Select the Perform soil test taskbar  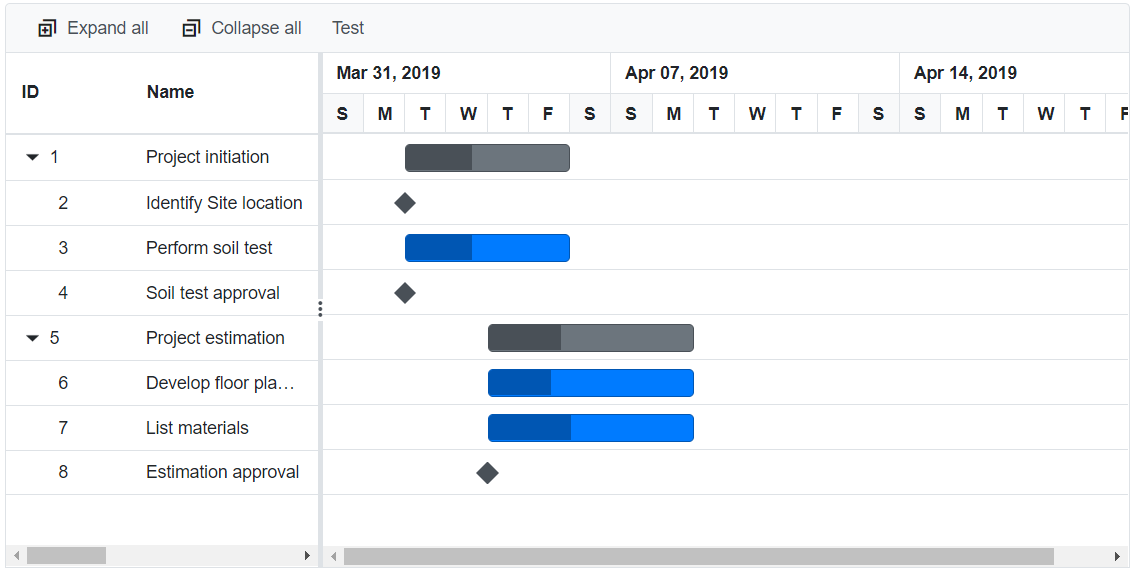(x=487, y=248)
